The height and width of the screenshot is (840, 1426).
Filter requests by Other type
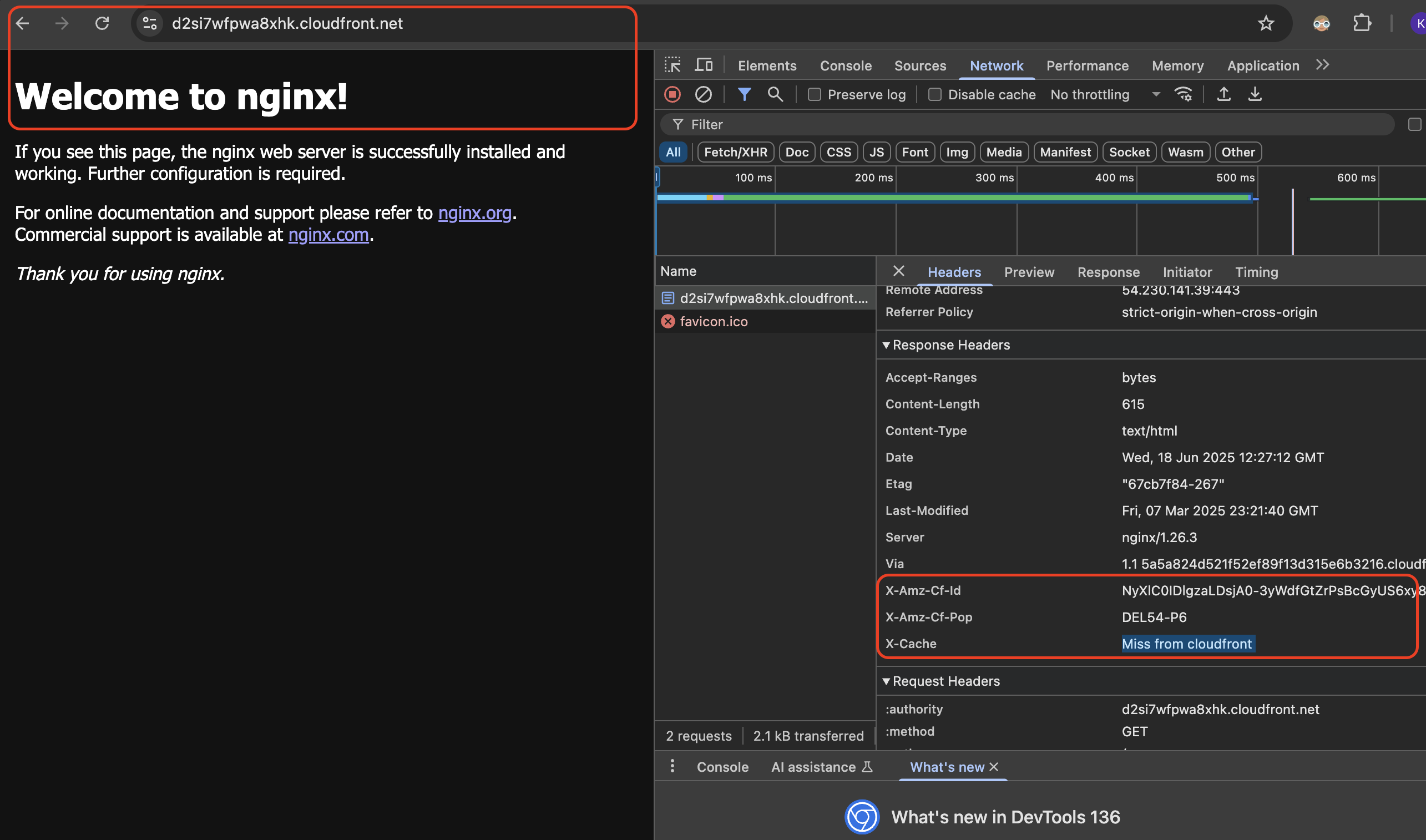(1237, 152)
